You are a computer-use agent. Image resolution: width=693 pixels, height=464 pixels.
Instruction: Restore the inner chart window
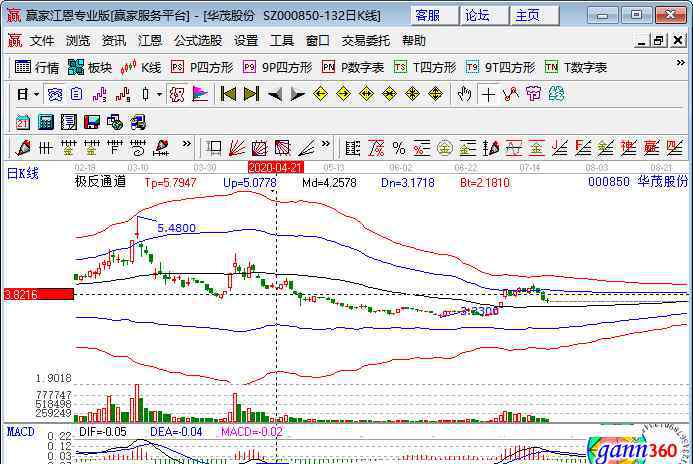click(658, 41)
